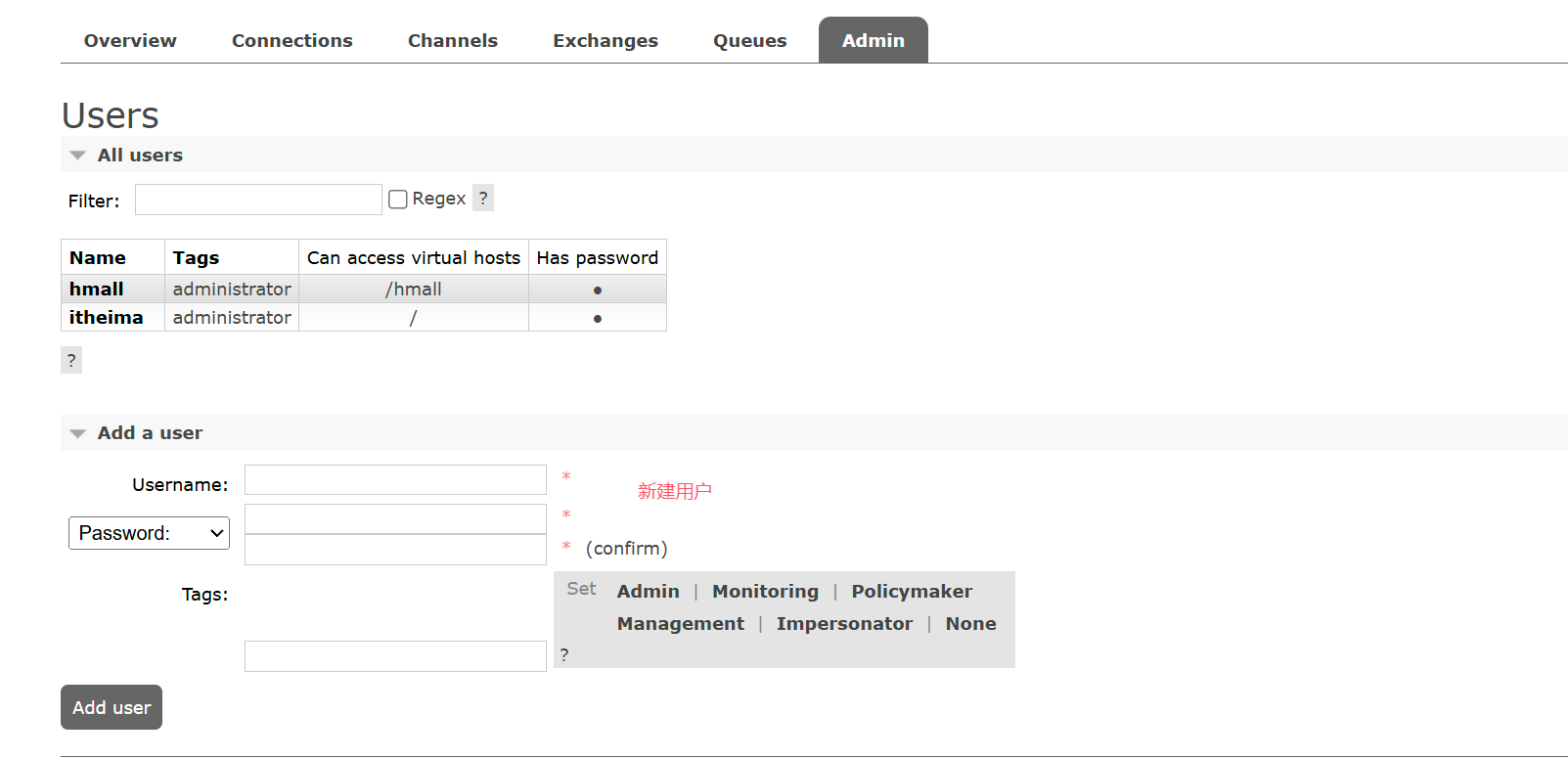Switch to the Overview tab

coord(130,41)
